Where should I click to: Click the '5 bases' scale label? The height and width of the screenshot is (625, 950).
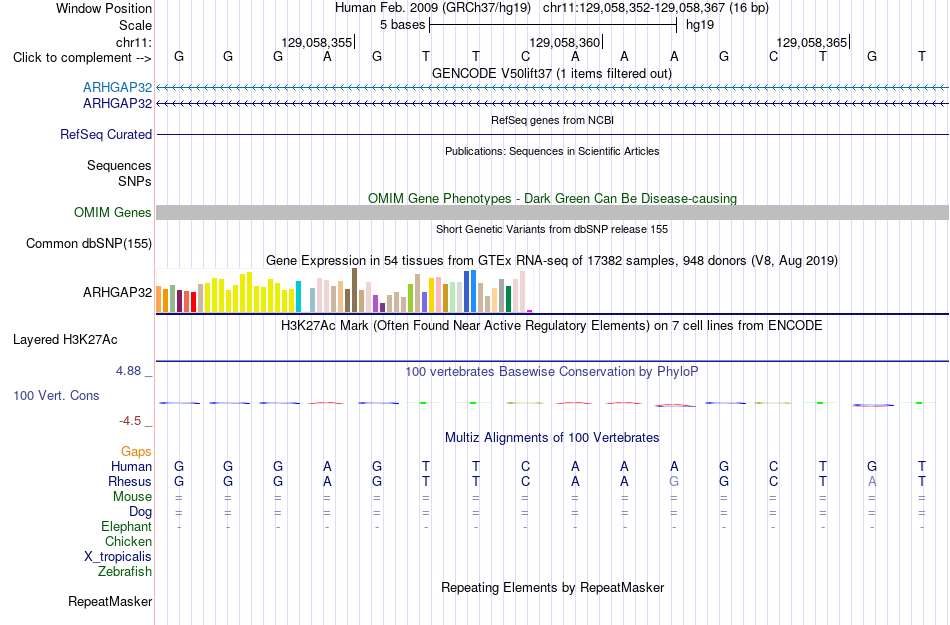pyautogui.click(x=403, y=25)
